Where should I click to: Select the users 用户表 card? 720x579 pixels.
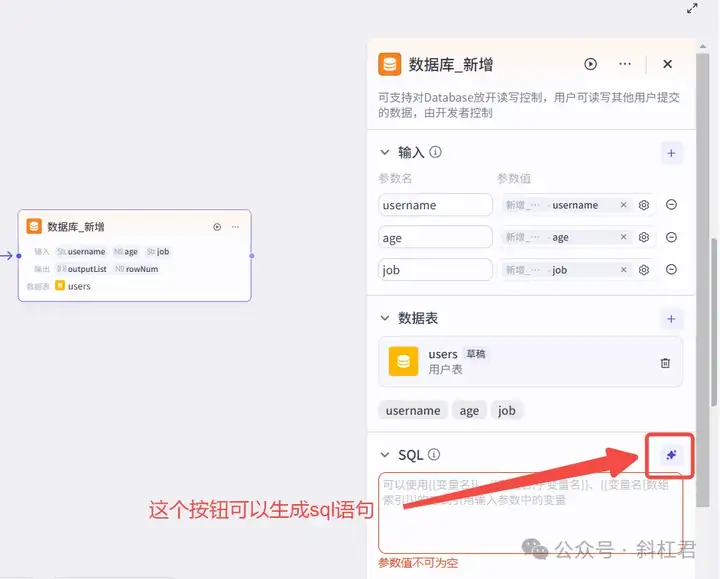click(530, 361)
